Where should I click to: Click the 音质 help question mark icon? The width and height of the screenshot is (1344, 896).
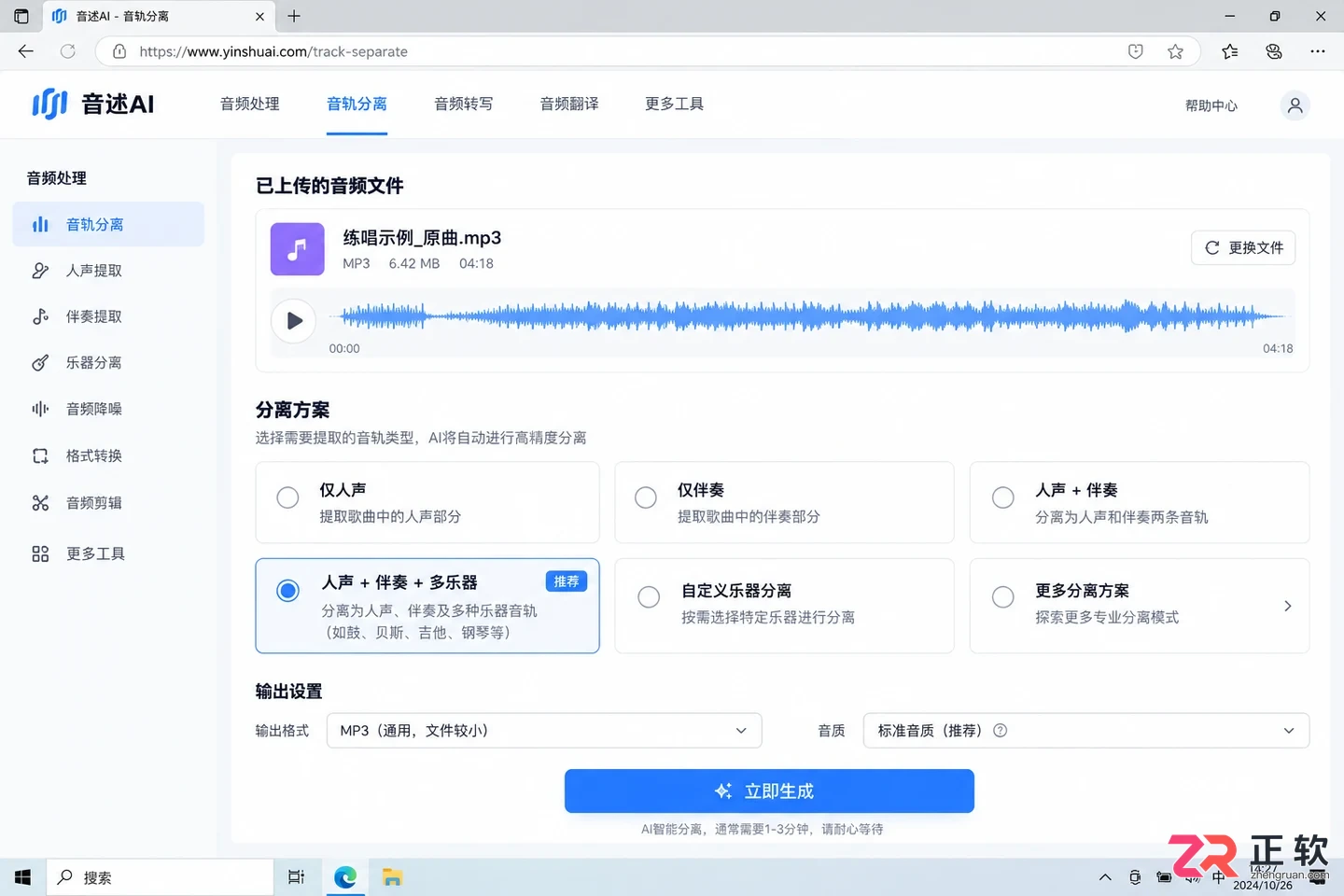(x=1000, y=731)
